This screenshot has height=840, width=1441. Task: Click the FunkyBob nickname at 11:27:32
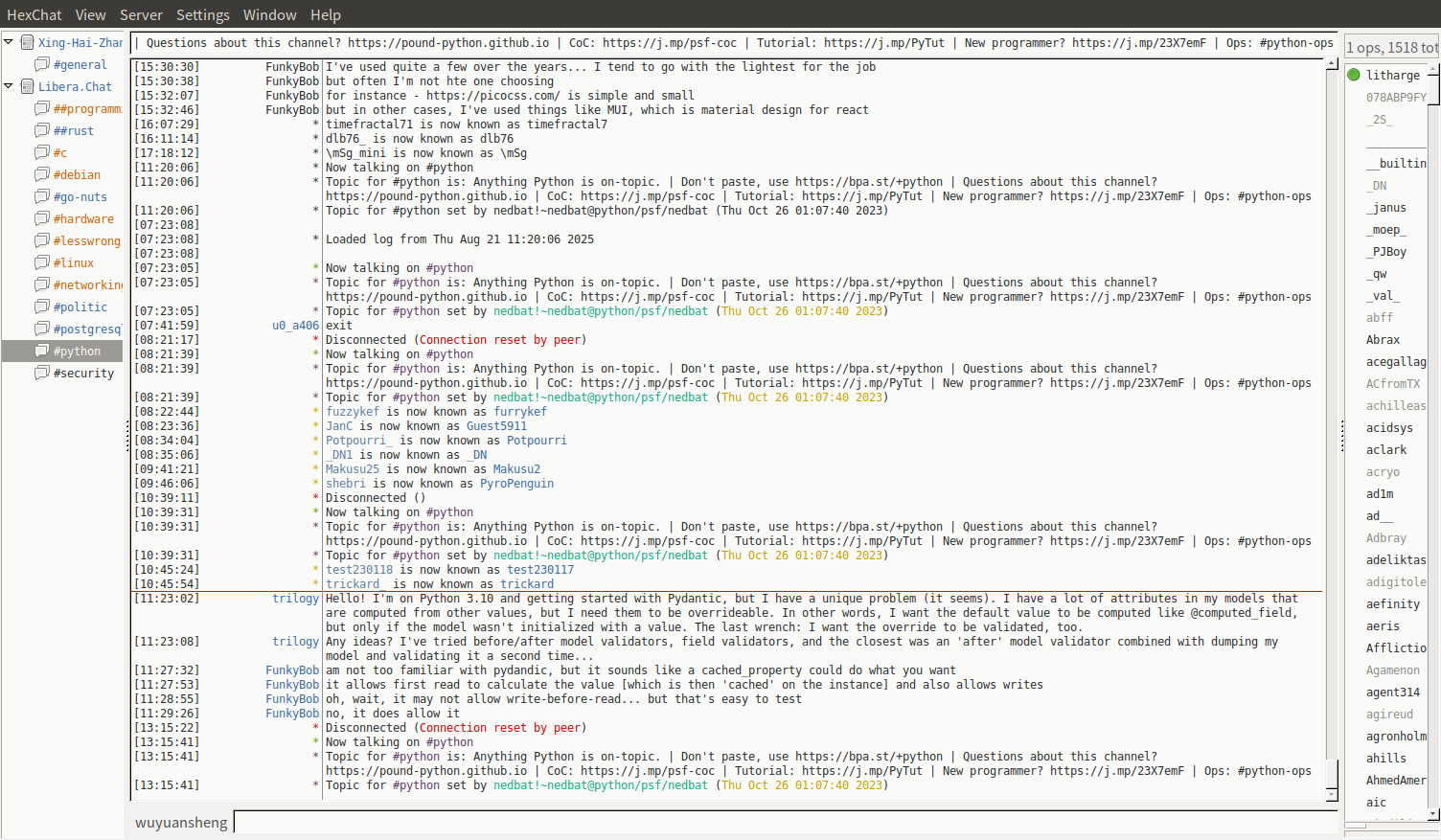[292, 670]
